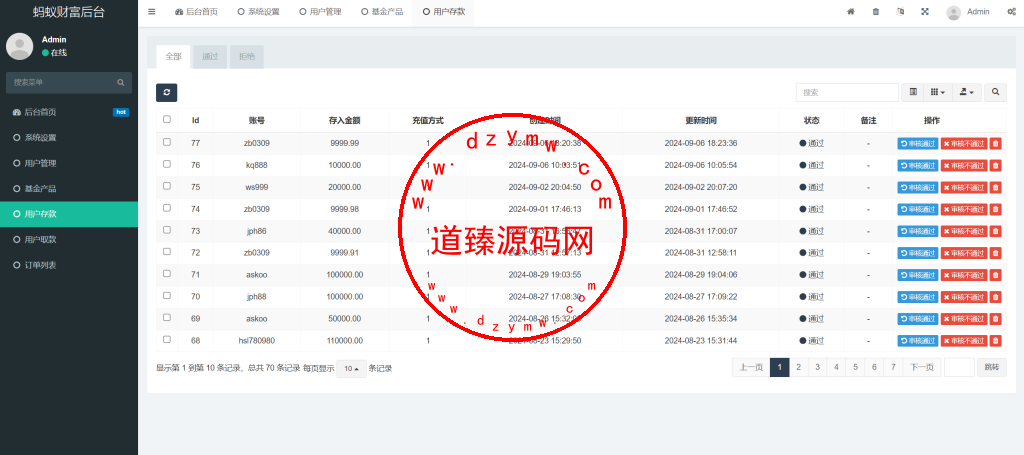
Task: Check the row with Id 74
Action: pyautogui.click(x=167, y=208)
